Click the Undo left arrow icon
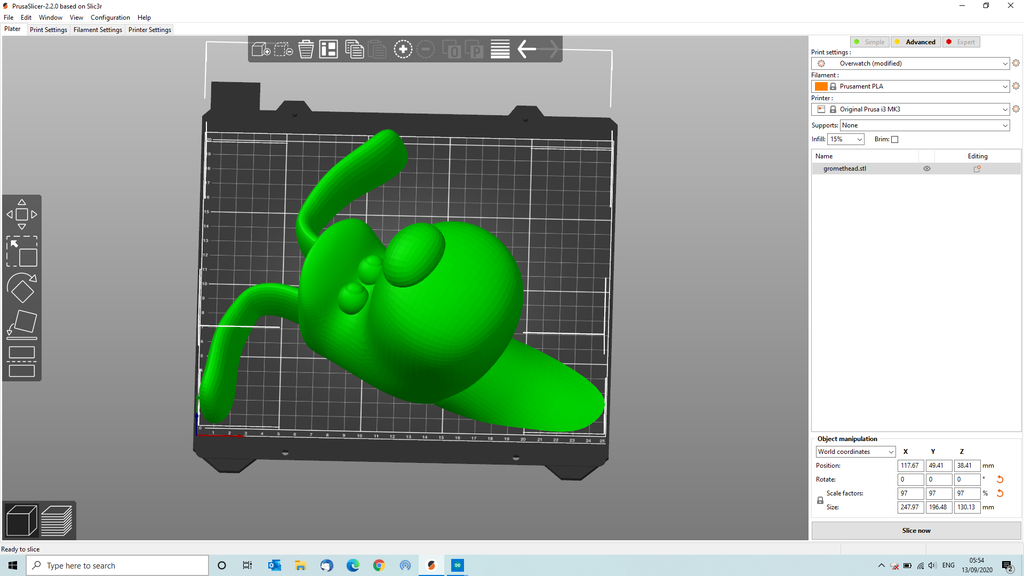The image size is (1024, 576). [x=526, y=49]
